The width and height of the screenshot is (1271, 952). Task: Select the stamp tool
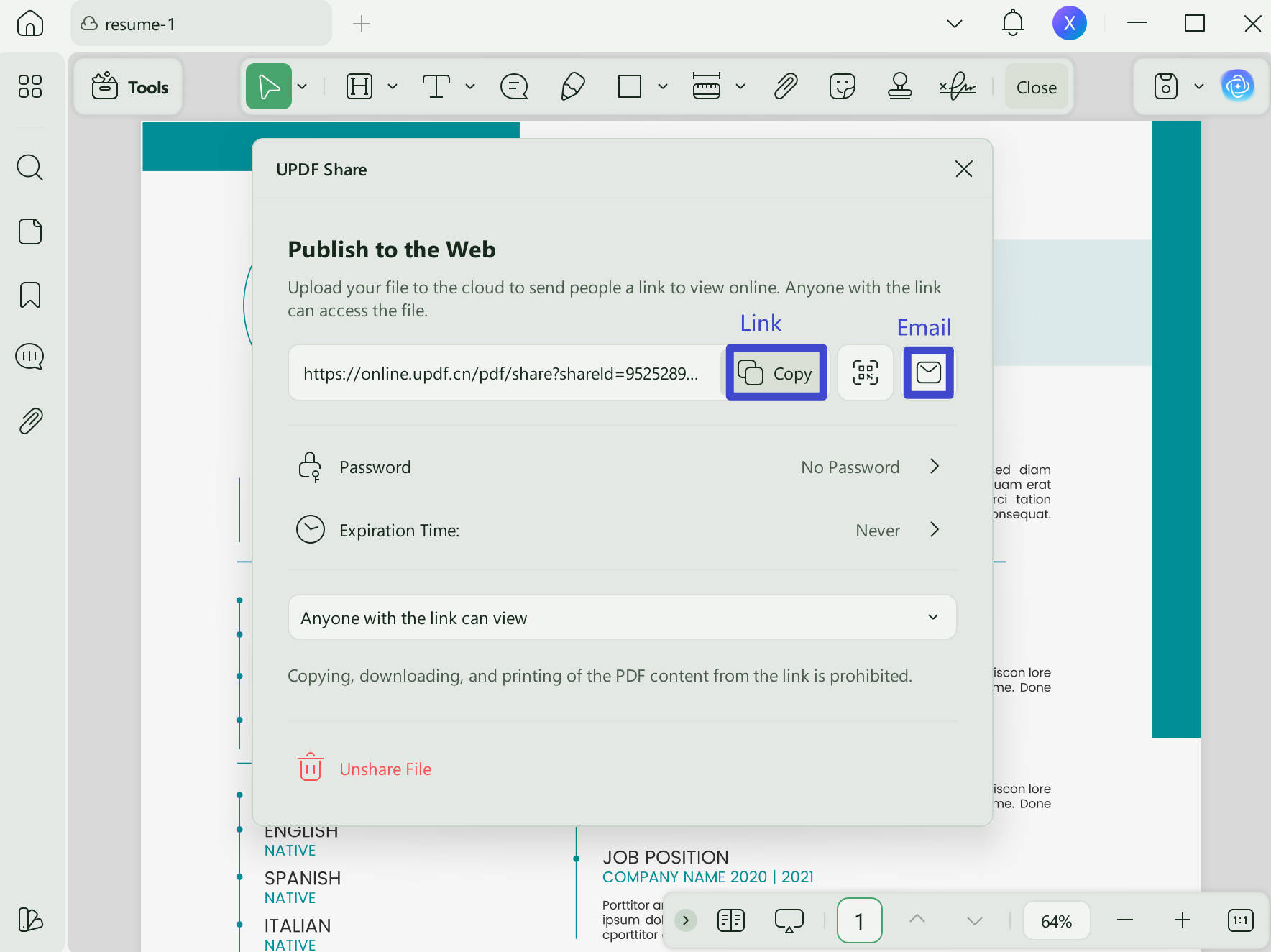coord(899,86)
